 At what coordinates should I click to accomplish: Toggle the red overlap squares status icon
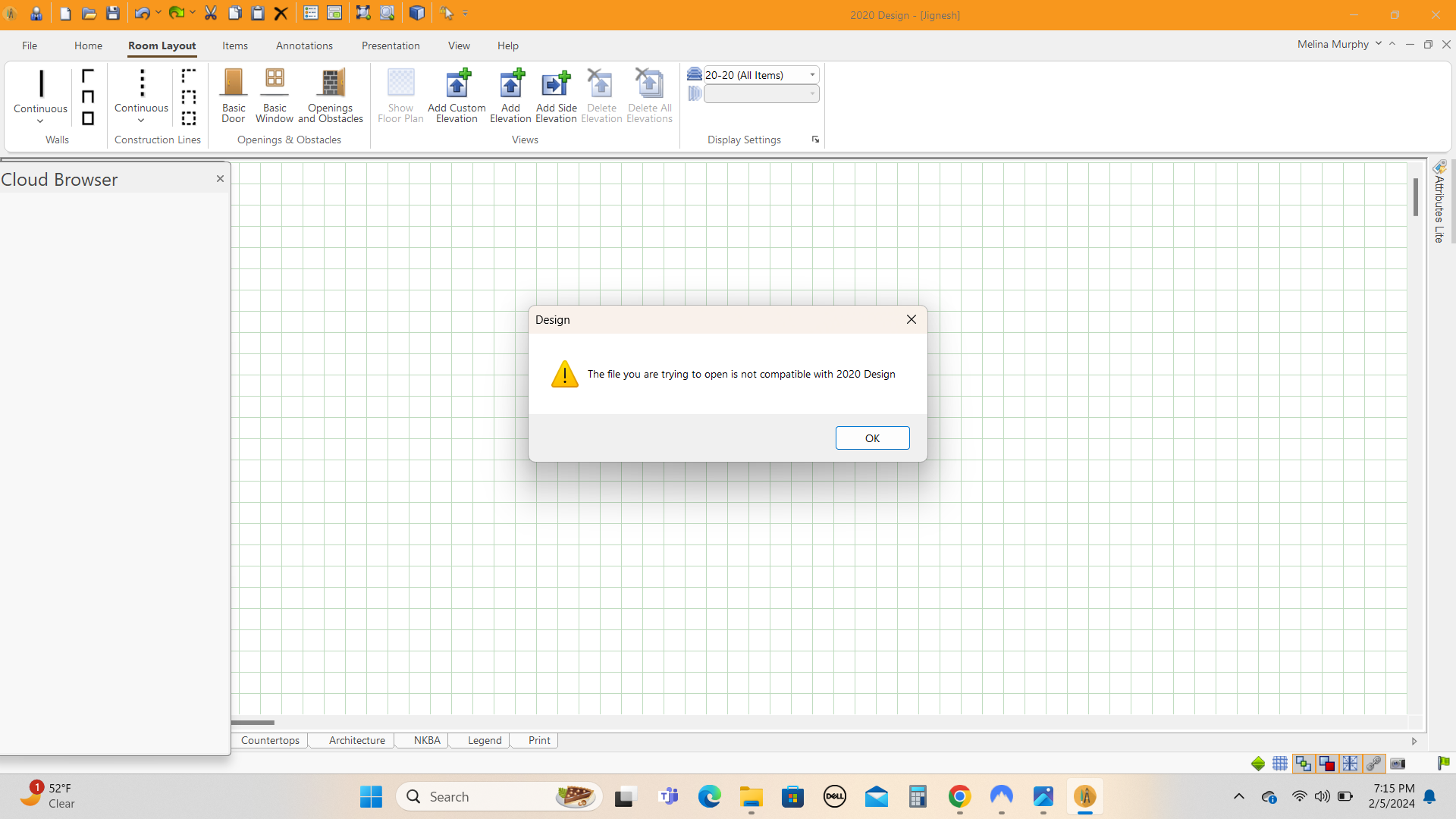click(x=1327, y=764)
